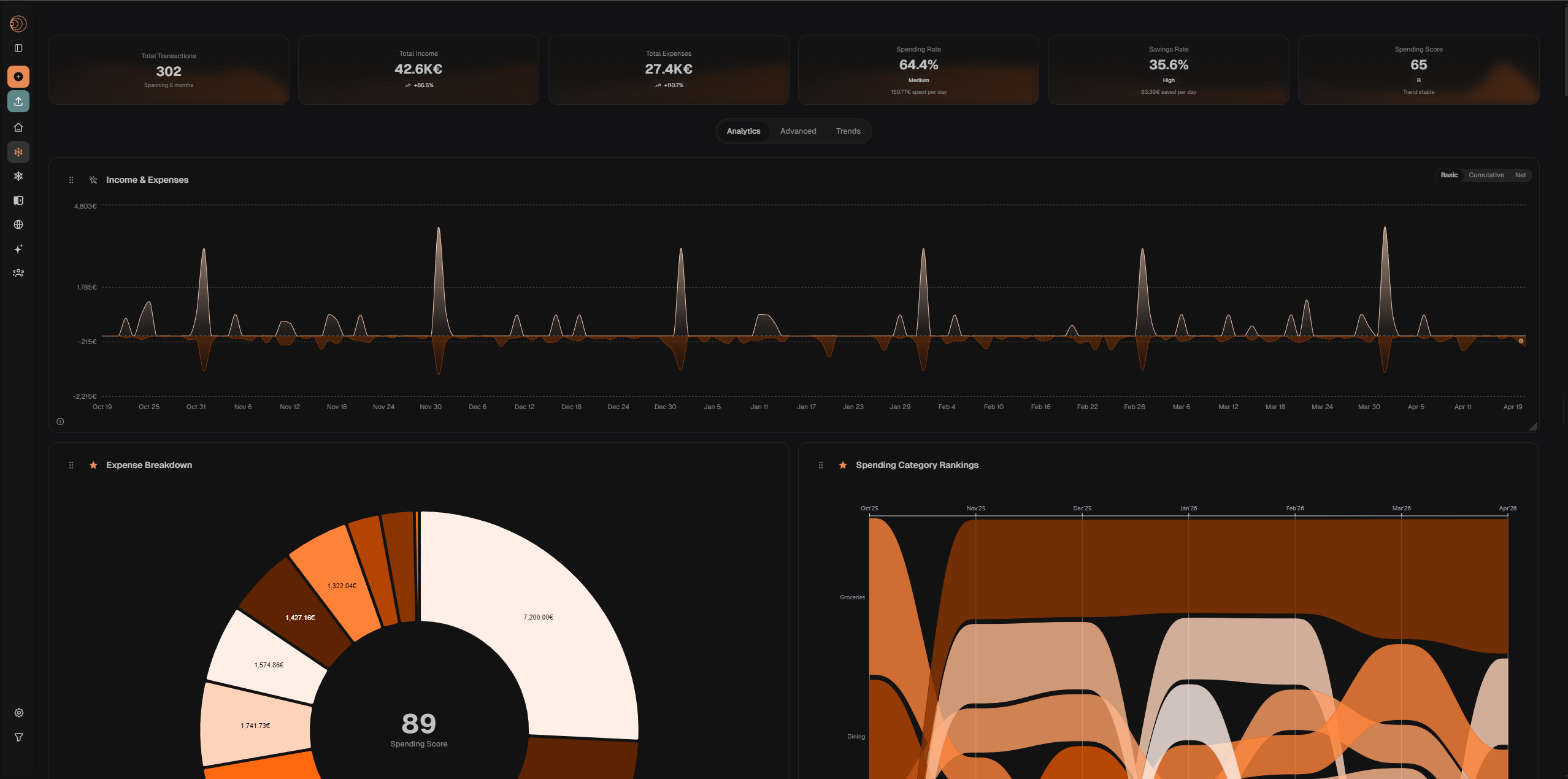Grab the Spending Category Rankings drag handle

tap(821, 465)
